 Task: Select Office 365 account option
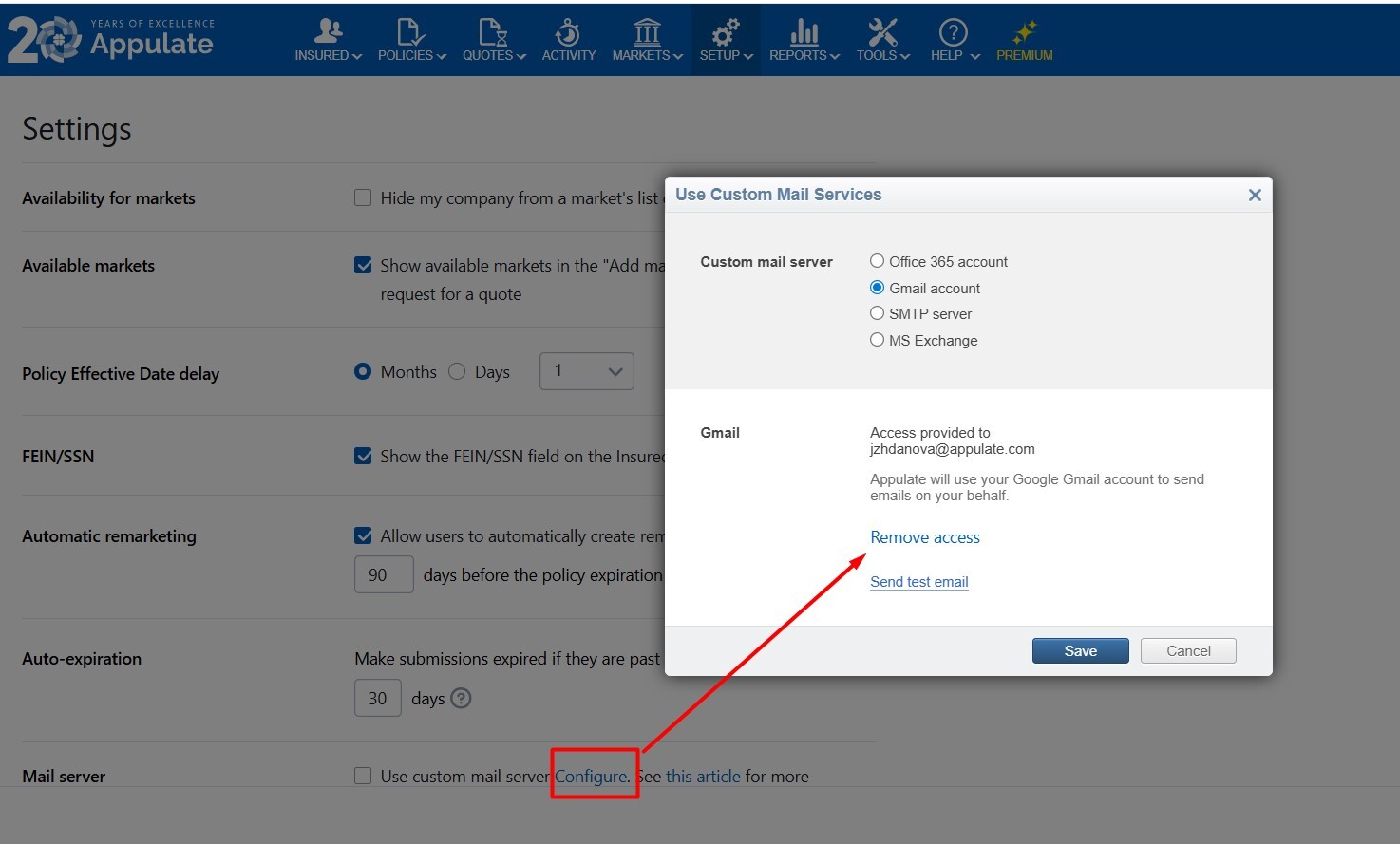click(x=877, y=261)
